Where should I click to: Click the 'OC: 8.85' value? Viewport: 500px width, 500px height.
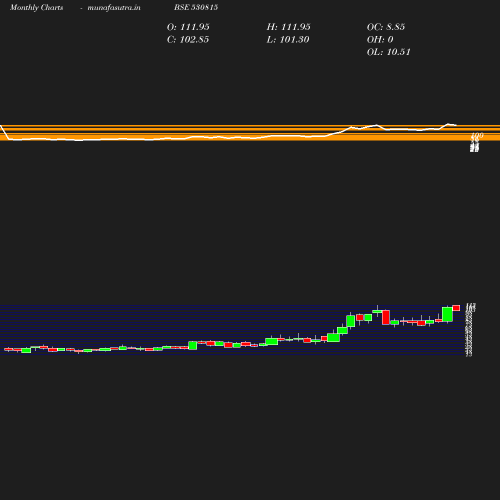pyautogui.click(x=386, y=27)
